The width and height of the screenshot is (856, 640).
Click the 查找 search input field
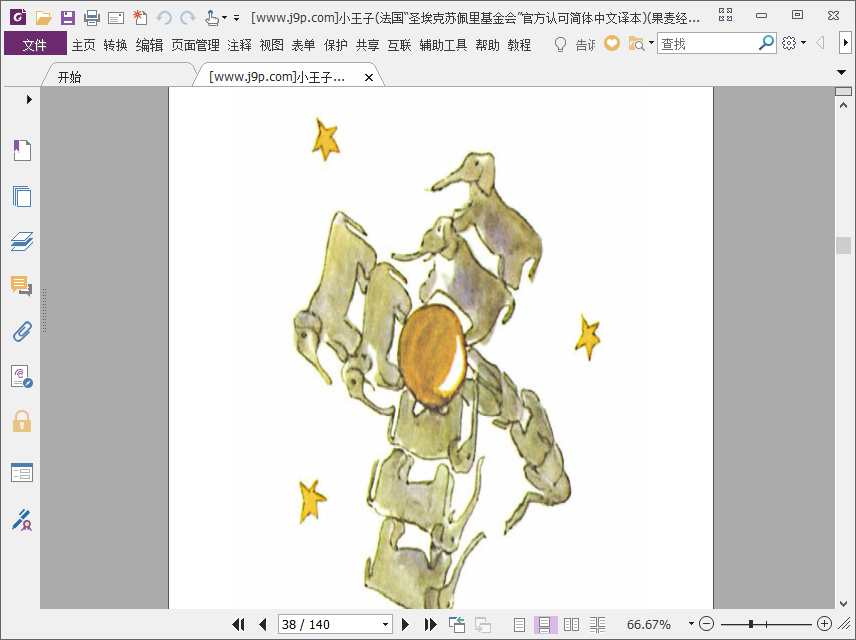[x=708, y=43]
